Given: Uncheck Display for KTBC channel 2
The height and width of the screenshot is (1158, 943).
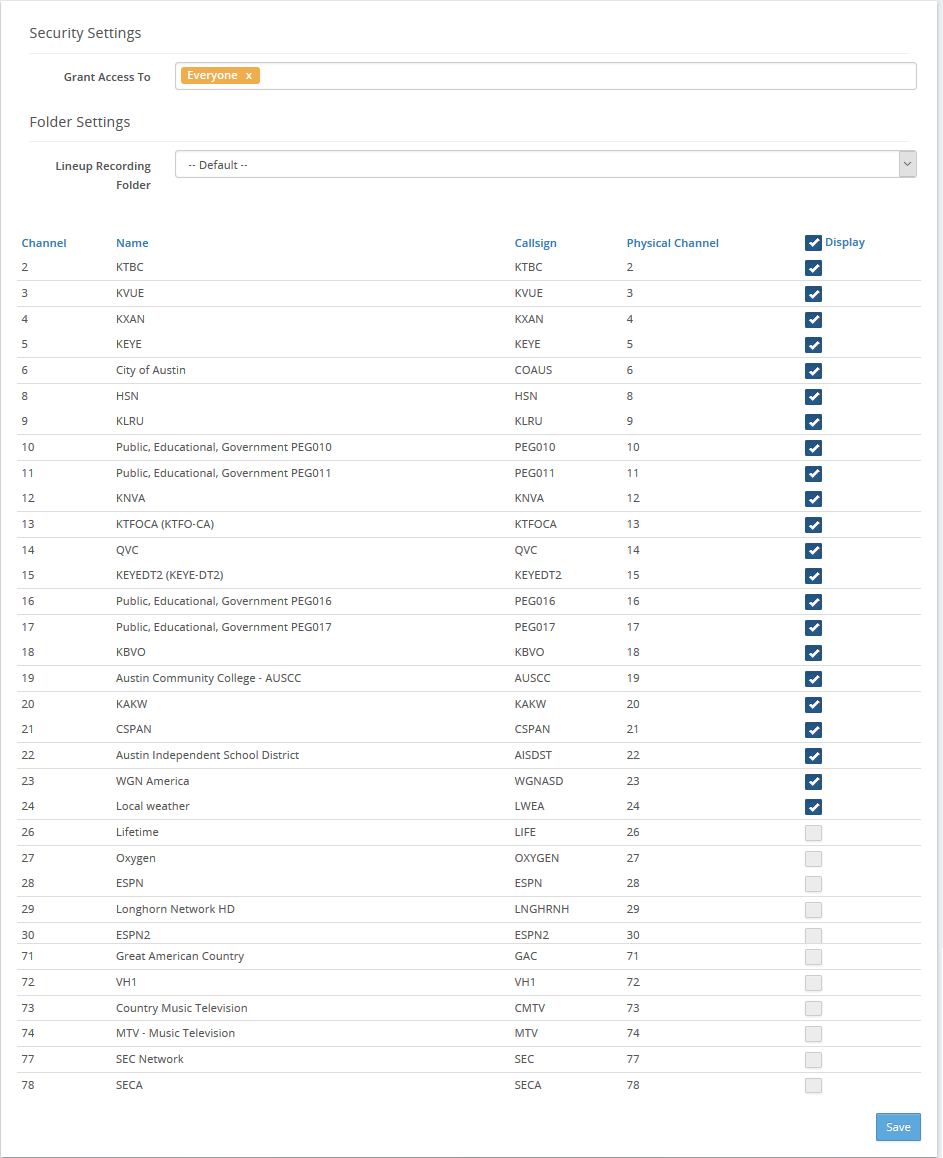Looking at the screenshot, I should pos(813,268).
